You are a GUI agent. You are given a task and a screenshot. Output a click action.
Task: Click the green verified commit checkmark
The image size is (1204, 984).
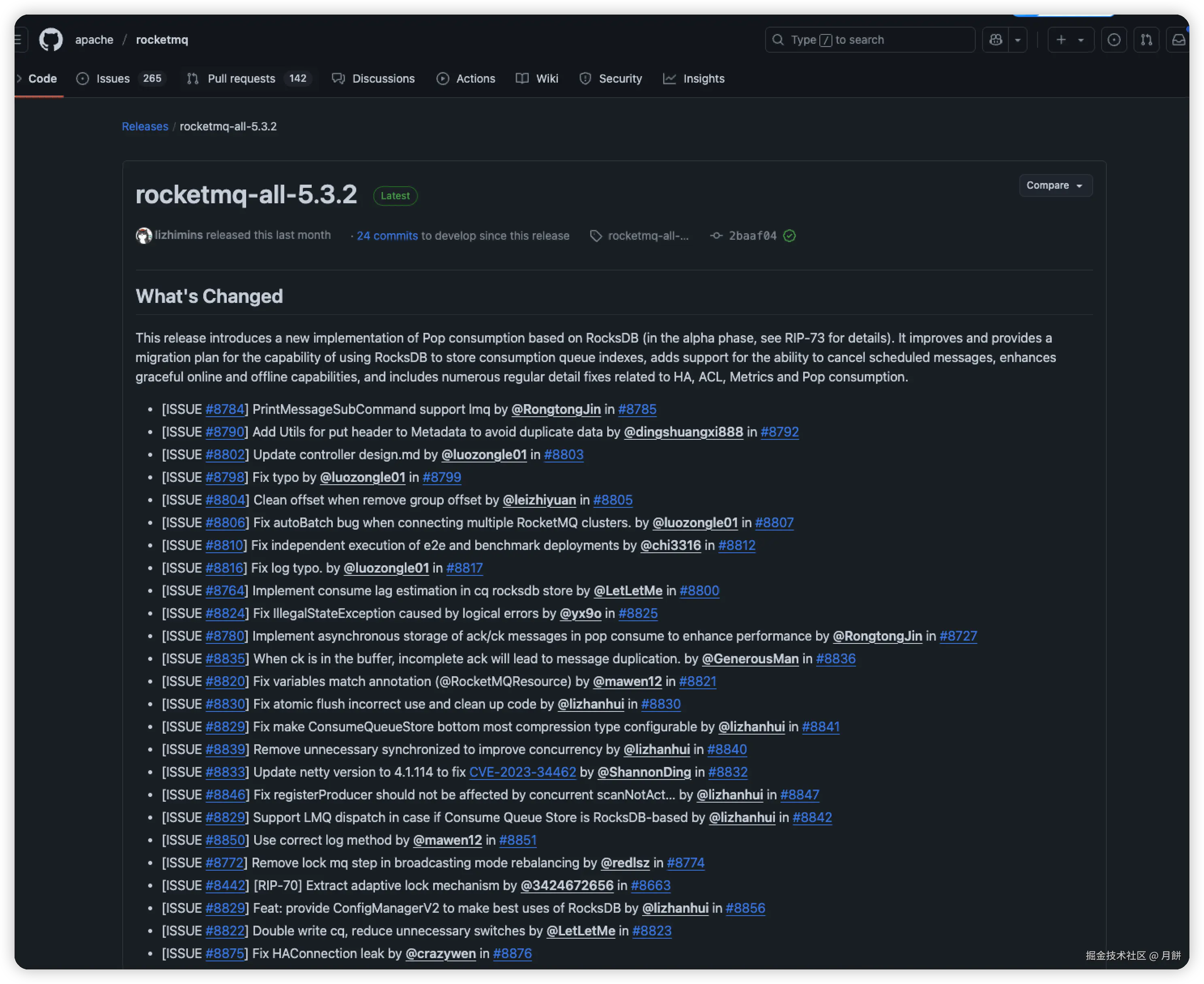coord(789,236)
